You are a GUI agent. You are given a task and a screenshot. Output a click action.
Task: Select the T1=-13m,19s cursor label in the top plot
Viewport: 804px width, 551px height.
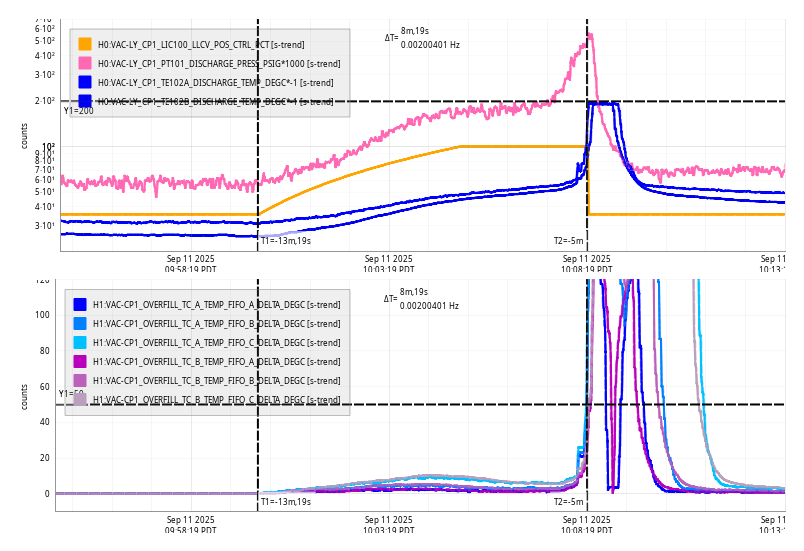point(286,241)
